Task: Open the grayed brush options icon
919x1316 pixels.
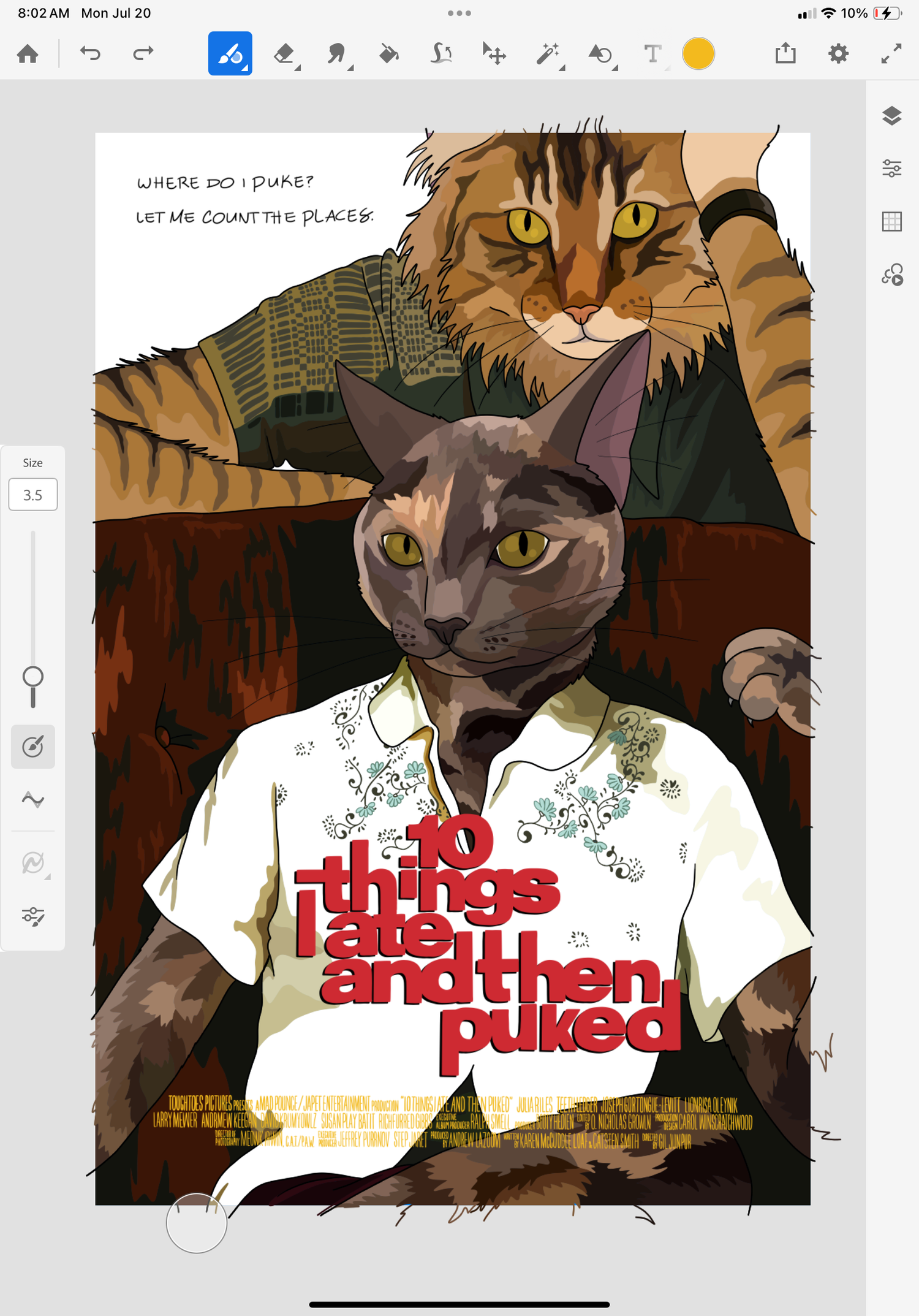Action: (x=33, y=863)
